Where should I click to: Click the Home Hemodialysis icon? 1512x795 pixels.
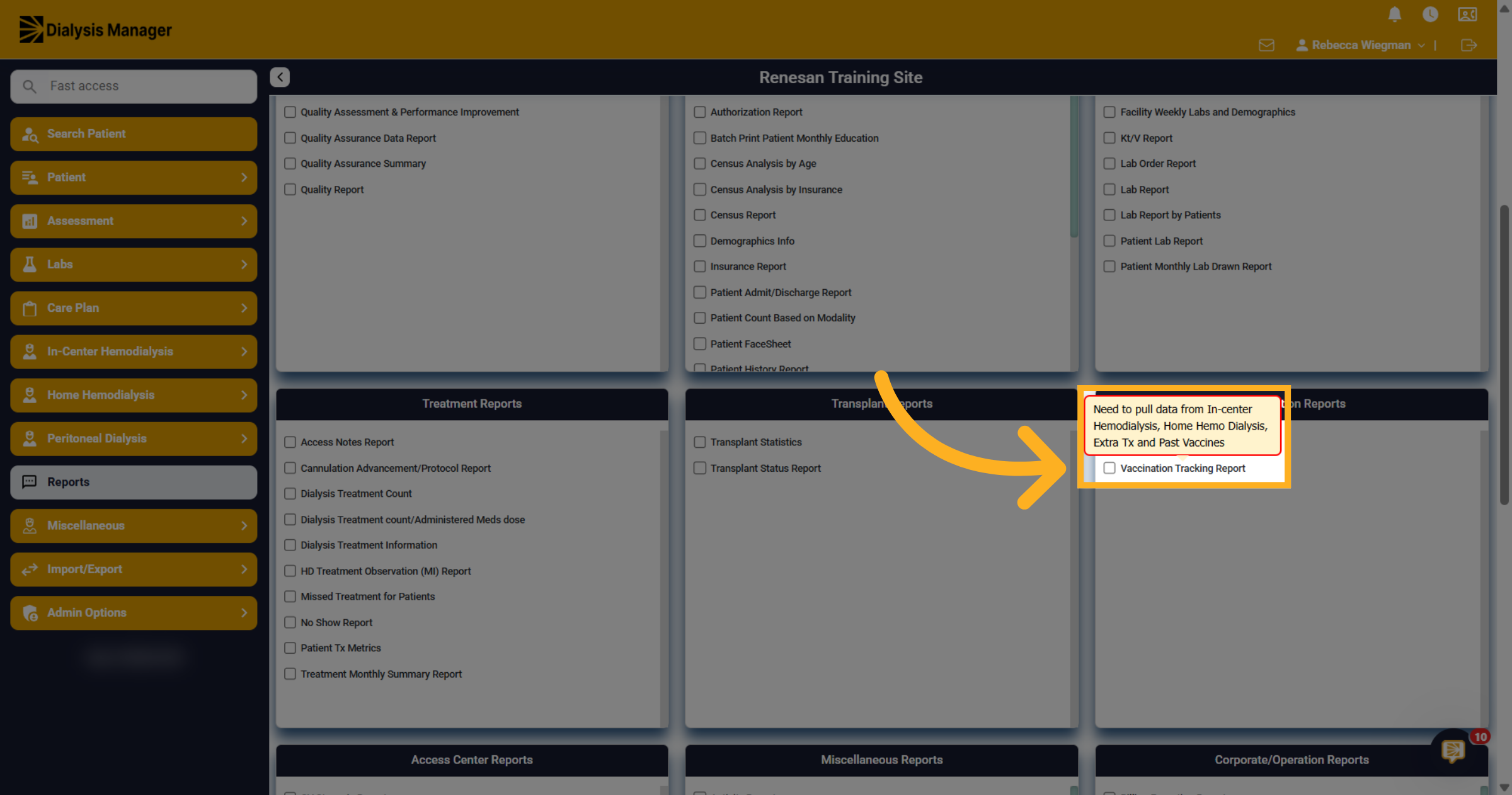coord(30,395)
